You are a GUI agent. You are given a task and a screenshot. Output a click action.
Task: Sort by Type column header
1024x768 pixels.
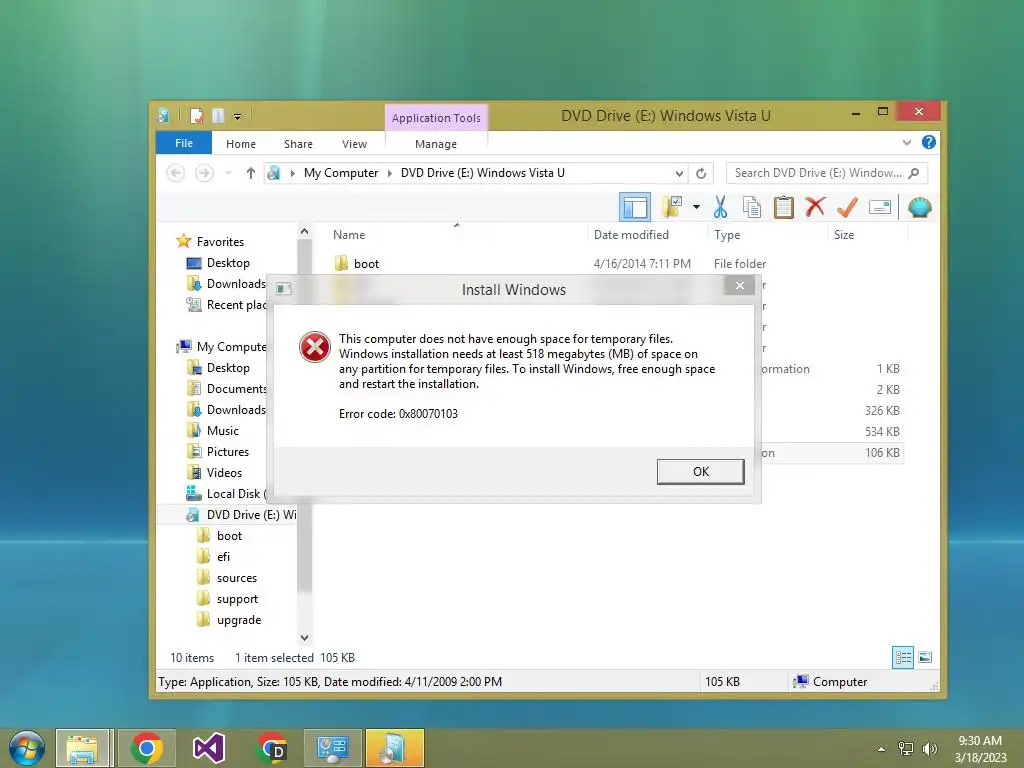pos(727,235)
